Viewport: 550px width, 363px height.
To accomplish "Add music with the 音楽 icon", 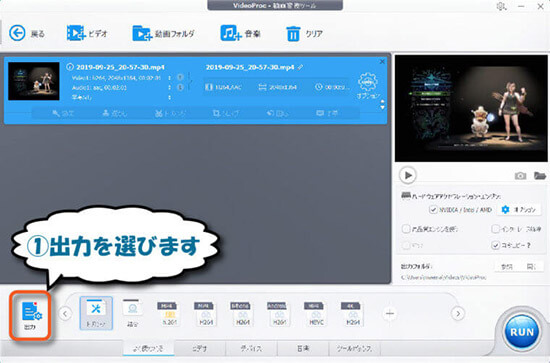I will 240,34.
